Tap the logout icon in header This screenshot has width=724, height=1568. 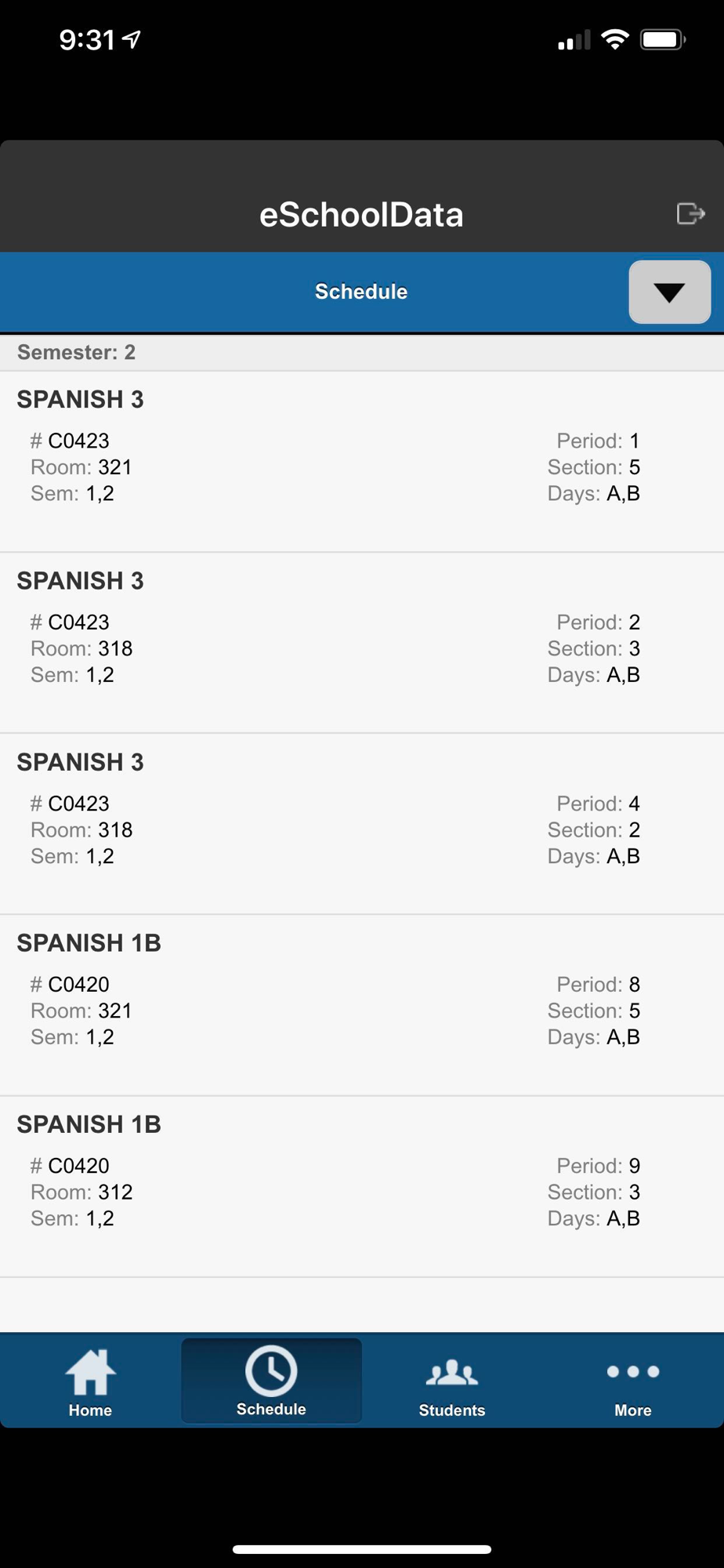coord(690,213)
